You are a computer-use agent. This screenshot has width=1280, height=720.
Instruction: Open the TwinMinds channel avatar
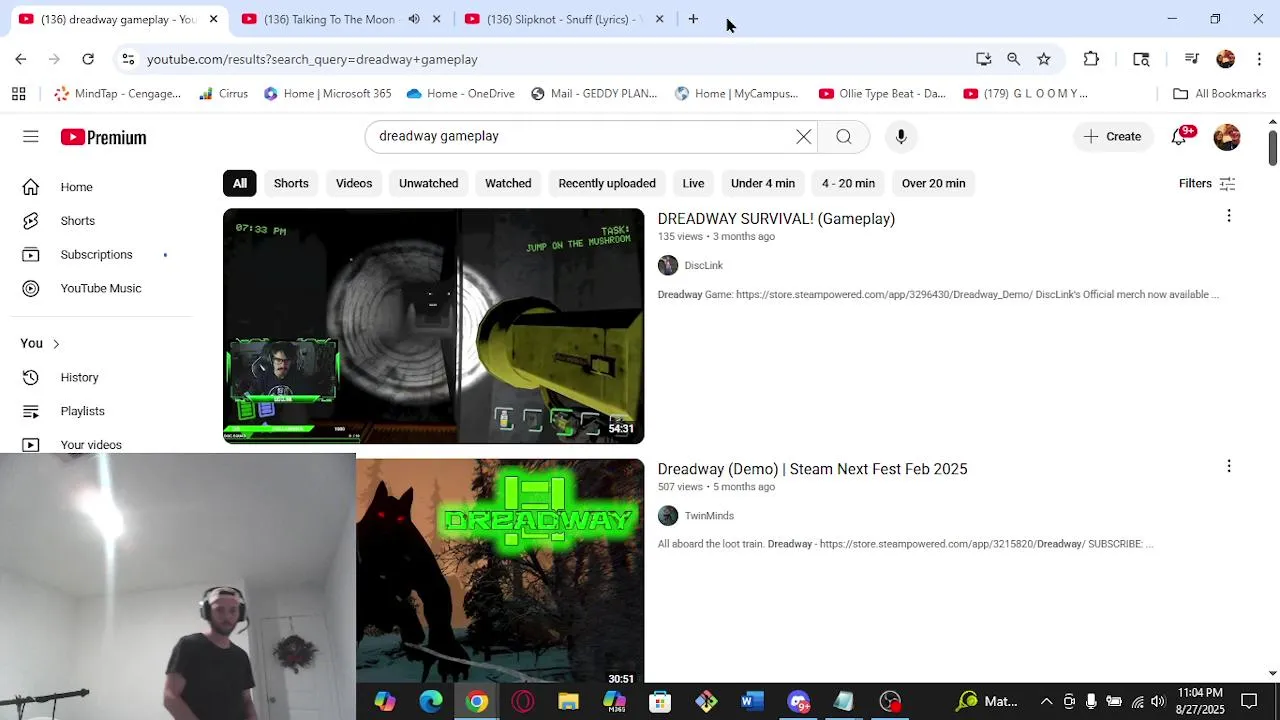[x=668, y=516]
